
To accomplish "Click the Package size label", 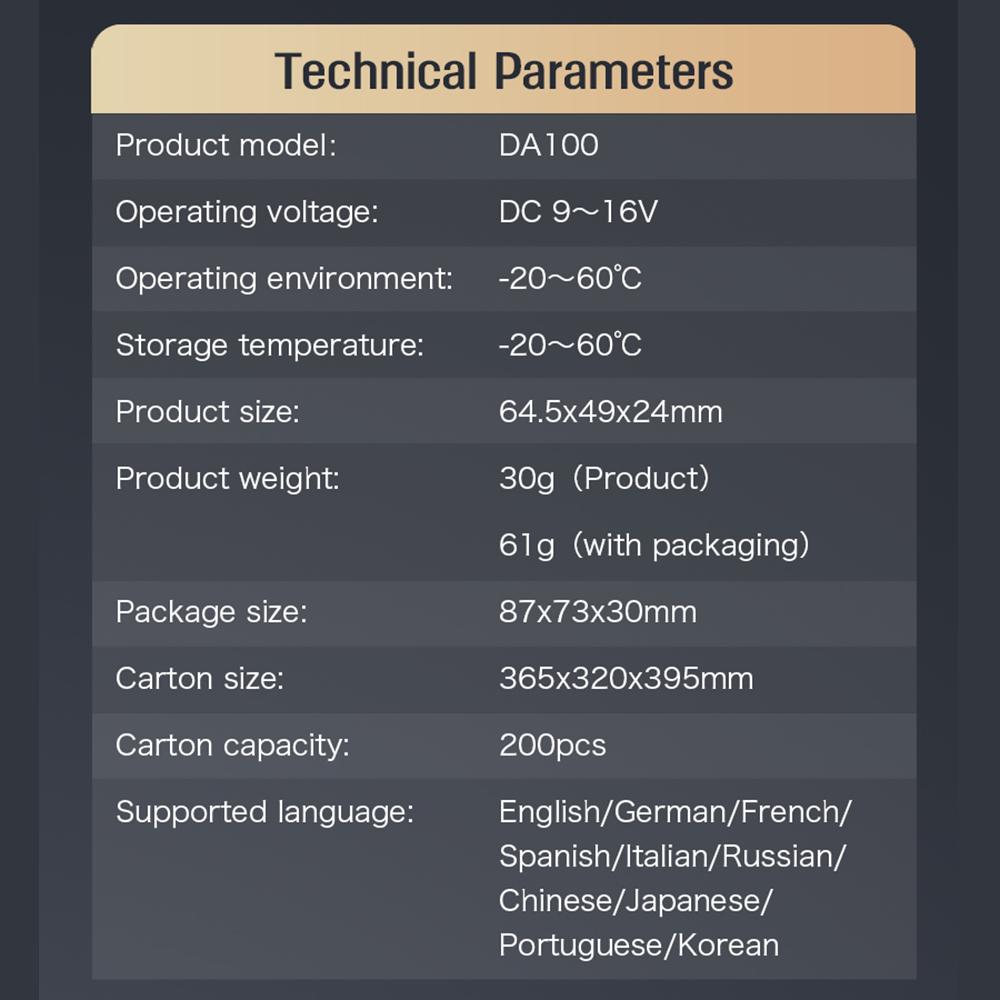I will [x=211, y=611].
